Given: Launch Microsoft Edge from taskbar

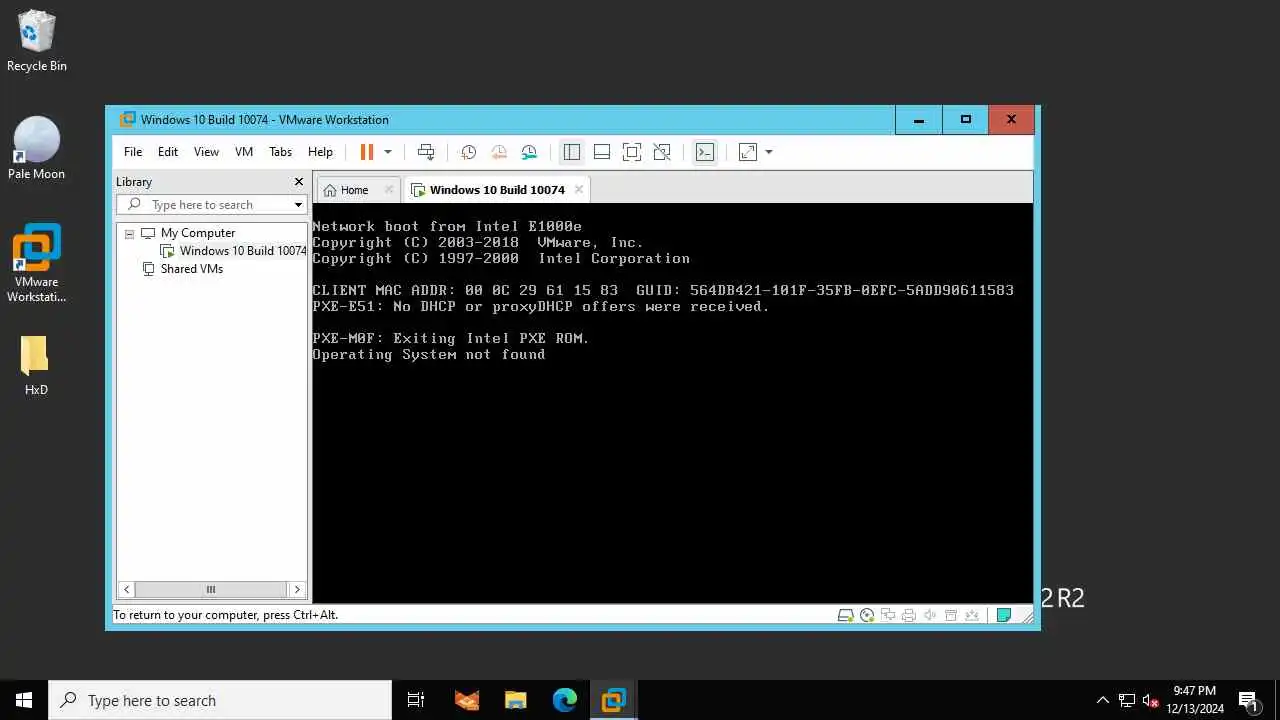Looking at the screenshot, I should coord(564,700).
